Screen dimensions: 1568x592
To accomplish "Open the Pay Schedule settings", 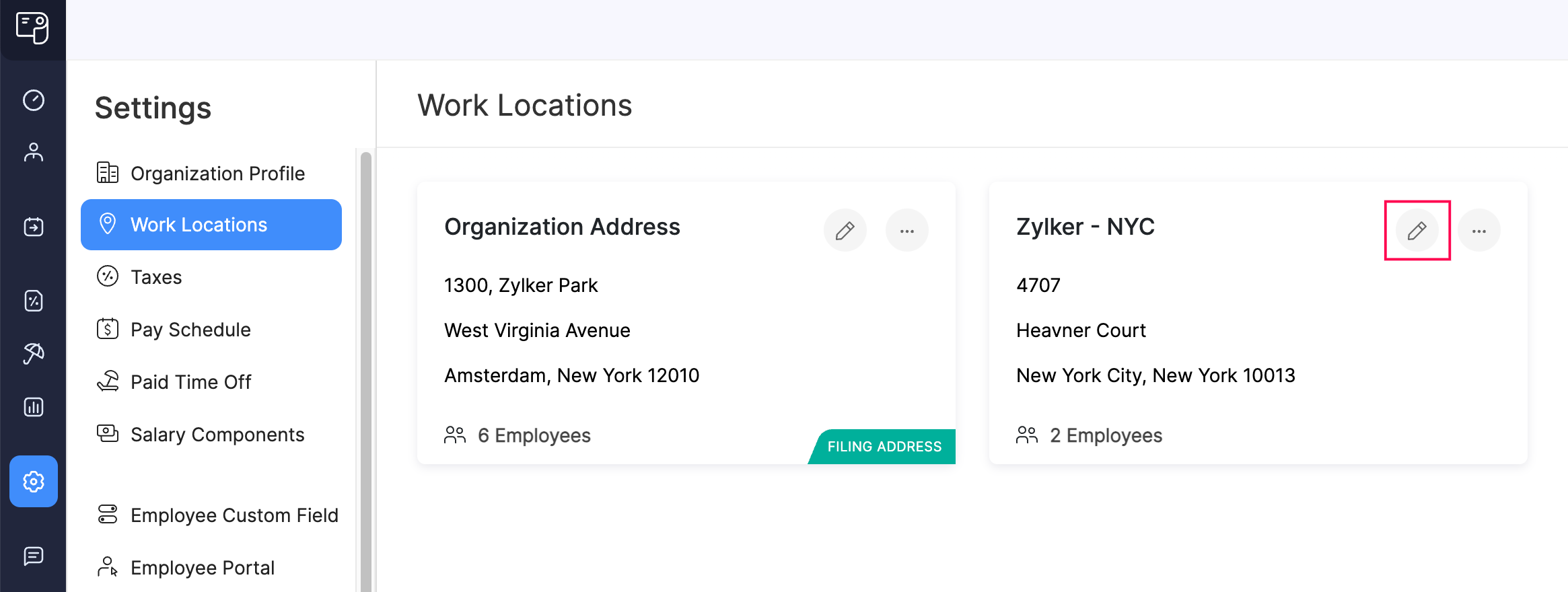I will pos(190,330).
